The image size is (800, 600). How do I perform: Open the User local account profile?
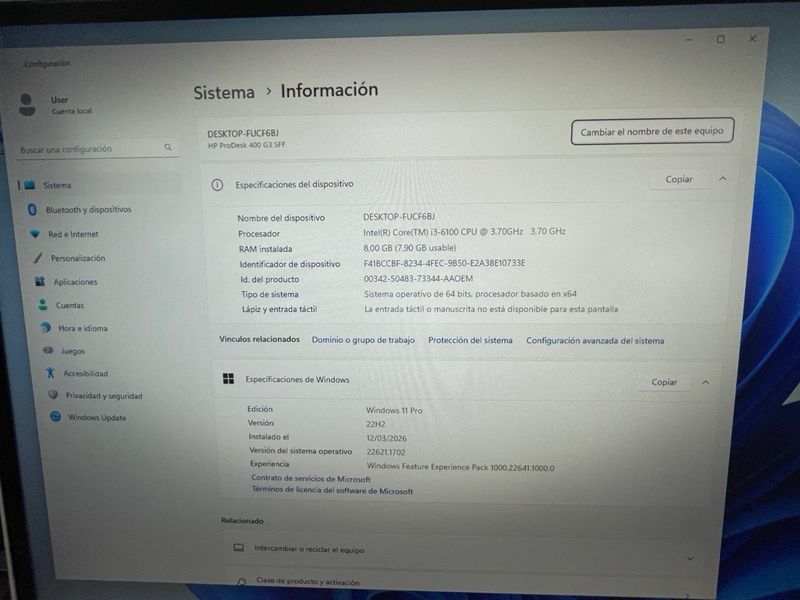pos(71,105)
